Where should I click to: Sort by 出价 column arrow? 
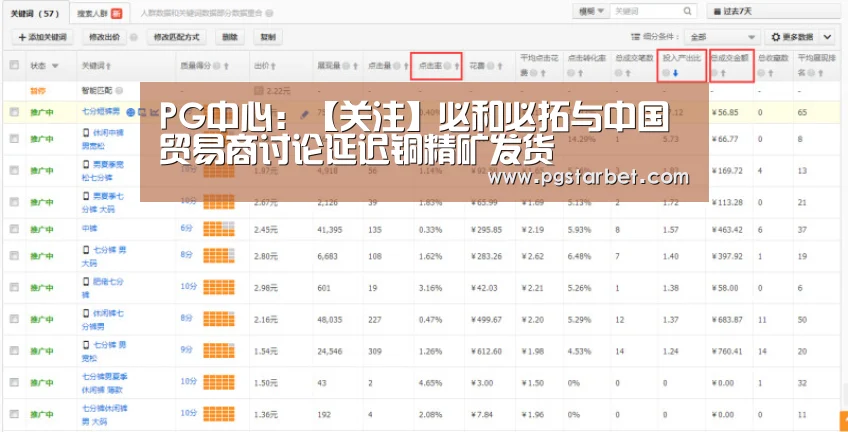[x=273, y=66]
